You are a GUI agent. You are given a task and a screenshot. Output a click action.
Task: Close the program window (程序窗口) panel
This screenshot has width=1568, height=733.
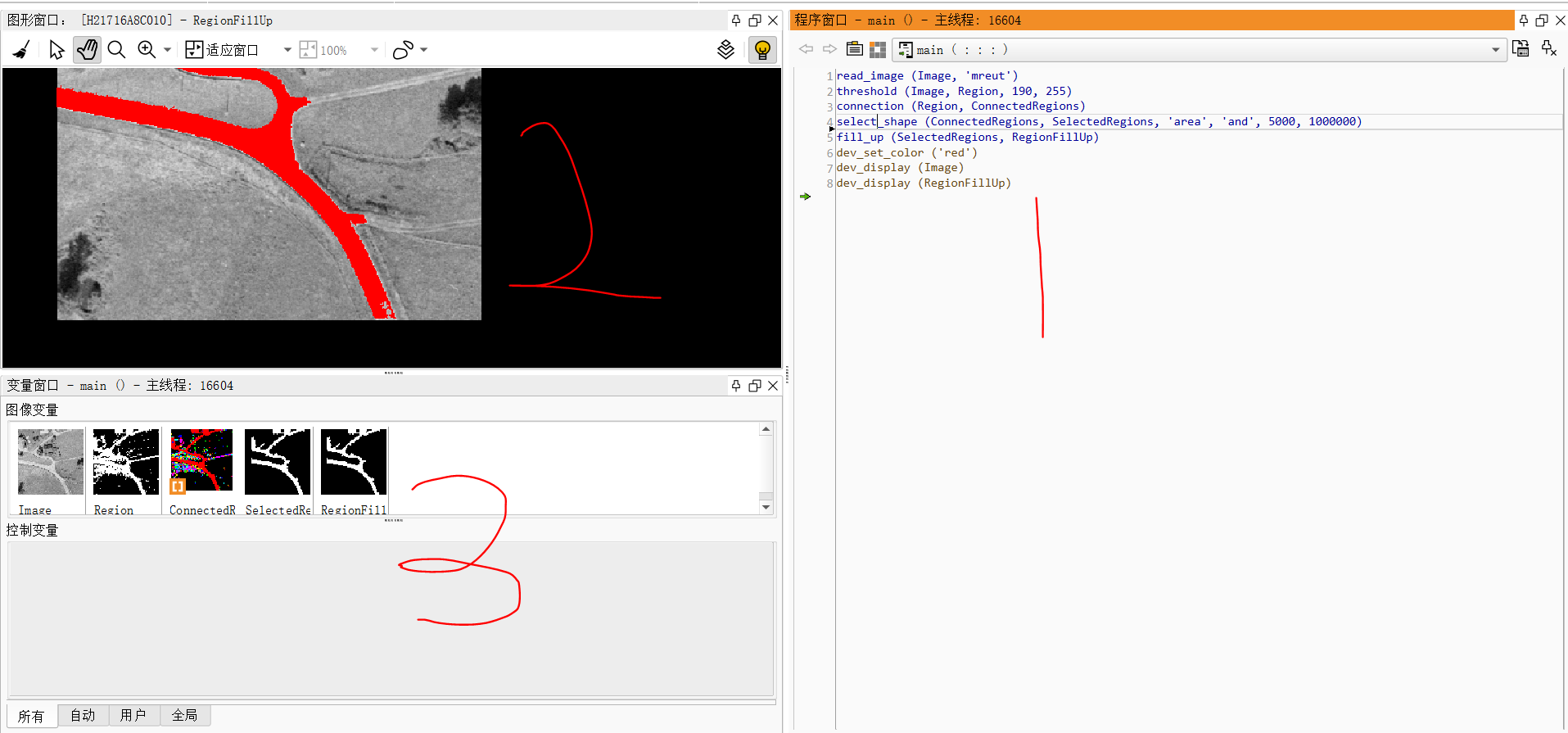pyautogui.click(x=1560, y=20)
